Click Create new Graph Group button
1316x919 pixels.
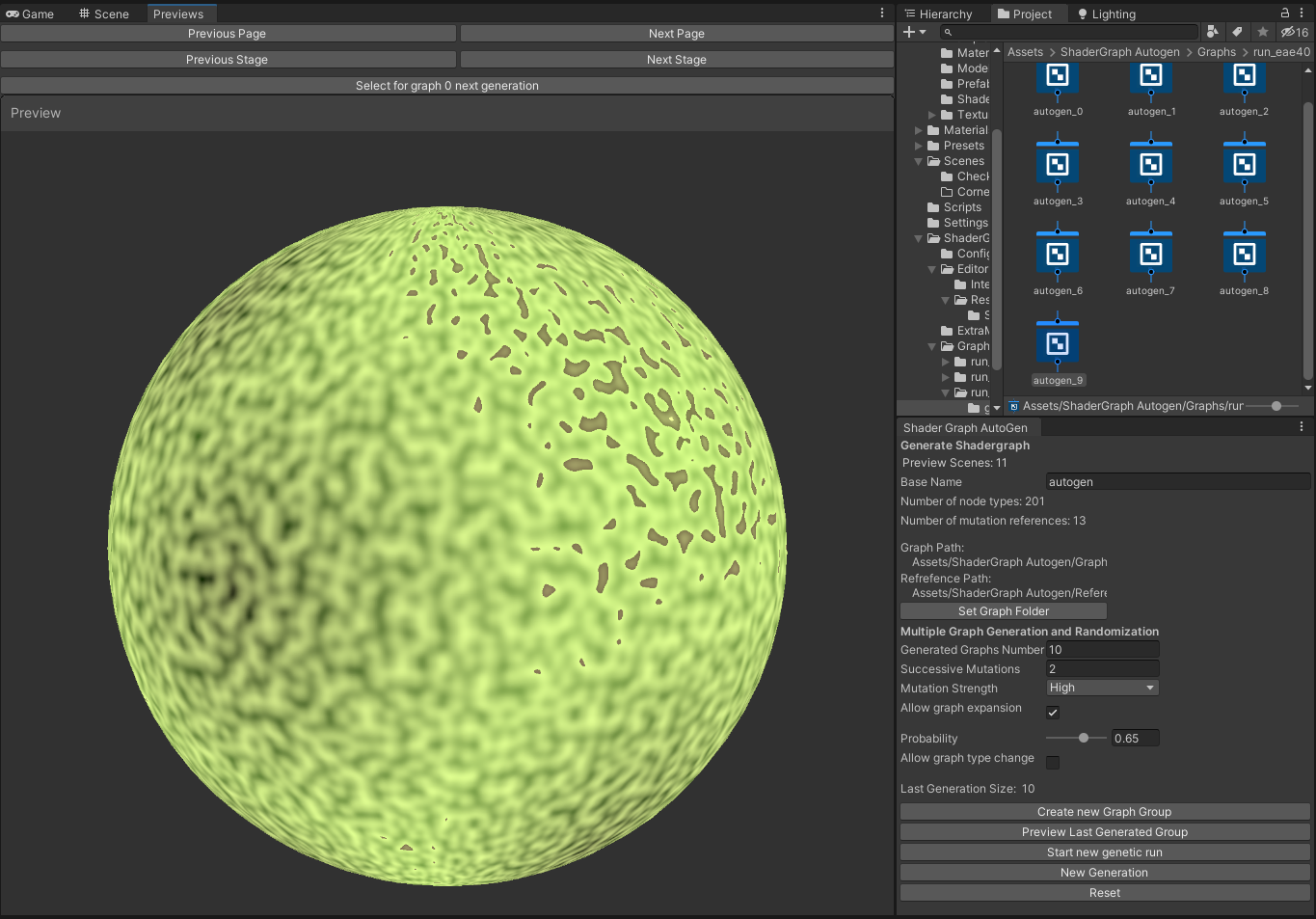tap(1105, 812)
